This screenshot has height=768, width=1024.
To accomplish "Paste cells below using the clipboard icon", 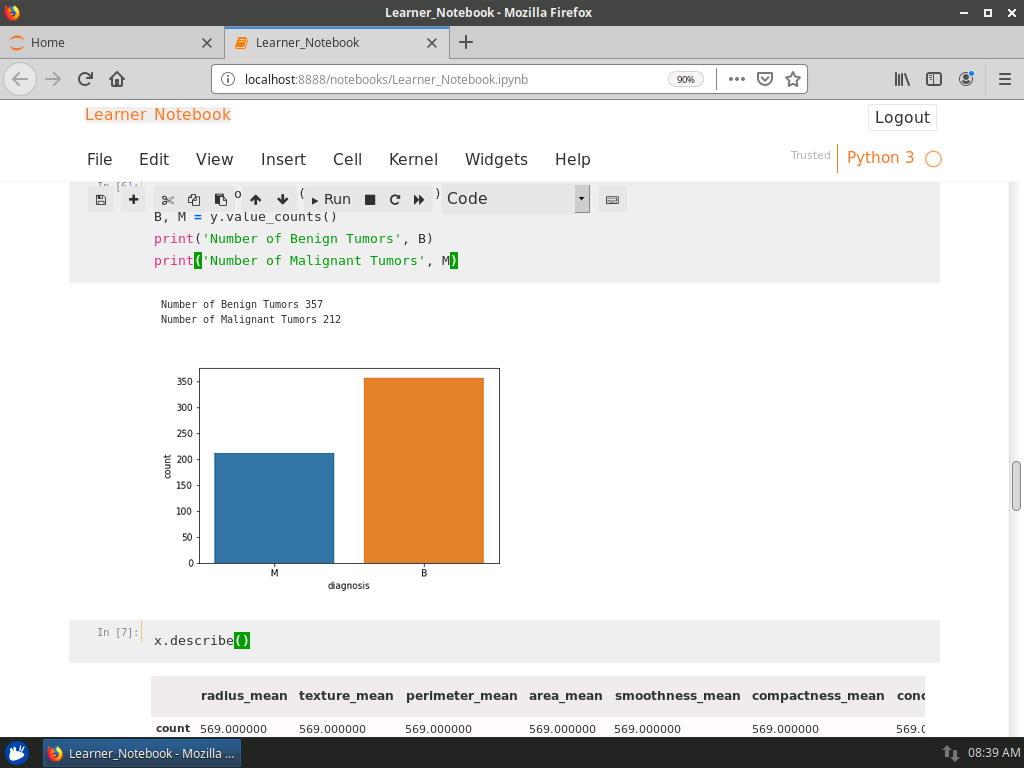I will (x=221, y=200).
